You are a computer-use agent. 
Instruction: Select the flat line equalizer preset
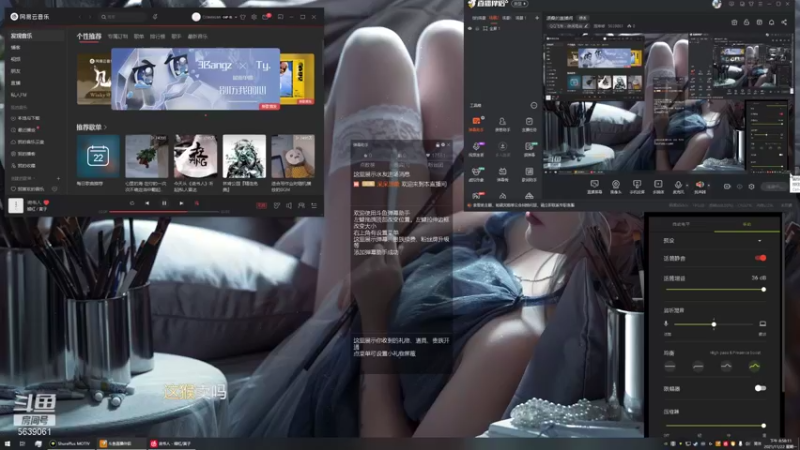click(670, 366)
